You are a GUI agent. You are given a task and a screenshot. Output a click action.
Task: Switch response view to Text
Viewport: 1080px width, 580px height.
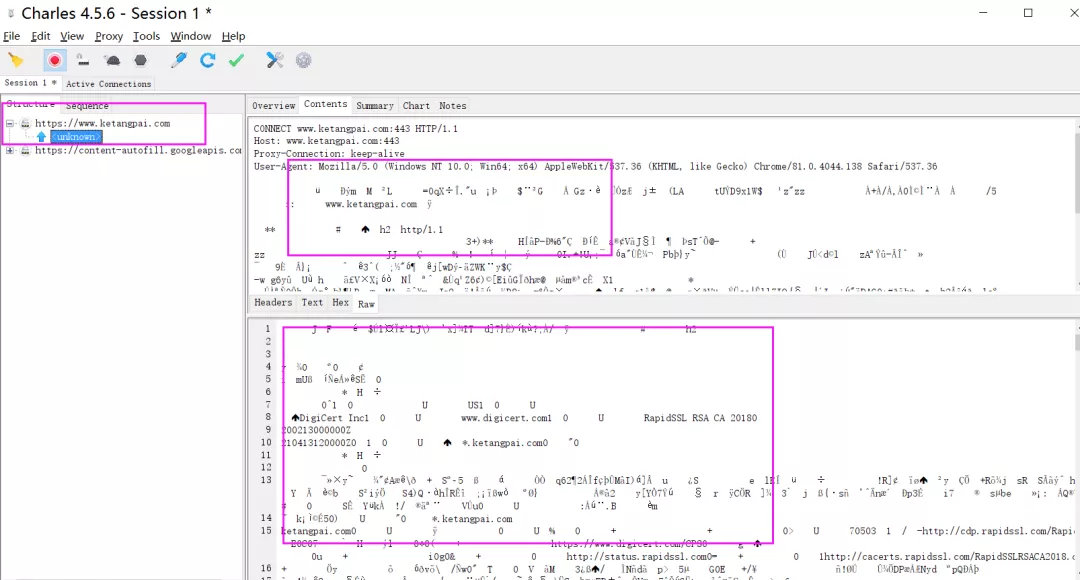[312, 302]
